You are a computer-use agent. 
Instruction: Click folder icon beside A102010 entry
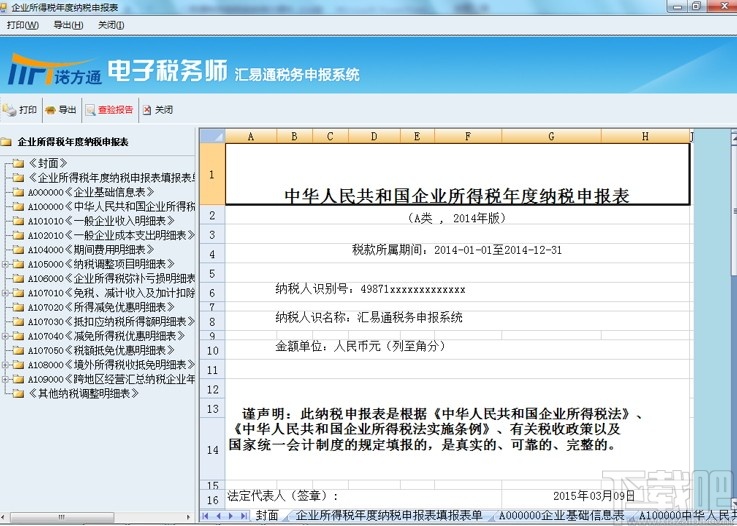pyautogui.click(x=18, y=235)
